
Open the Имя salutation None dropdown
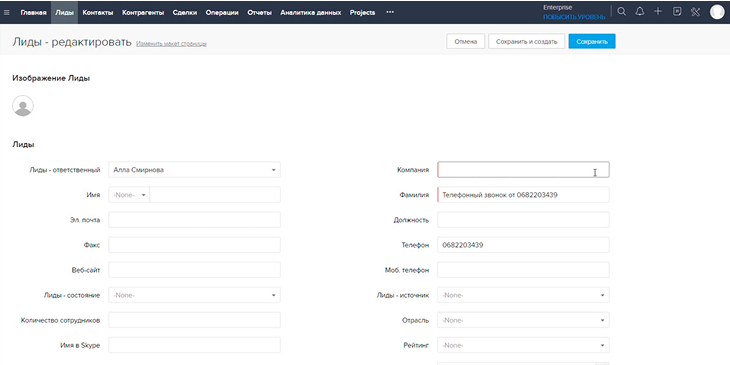129,195
